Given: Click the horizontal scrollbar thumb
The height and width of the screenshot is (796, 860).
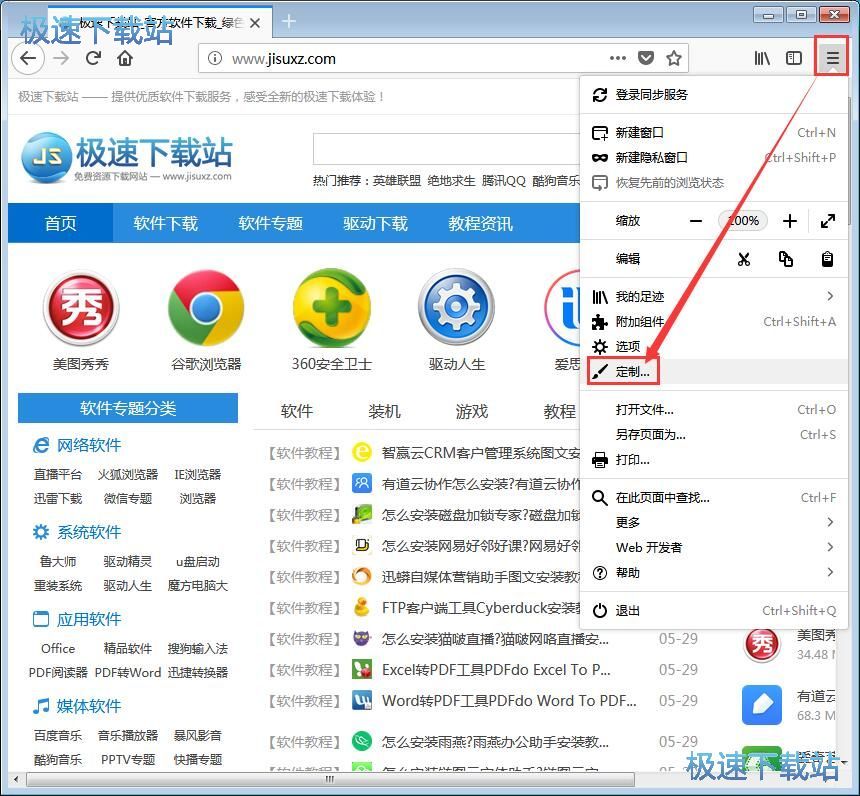Looking at the screenshot, I should click(x=330, y=779).
